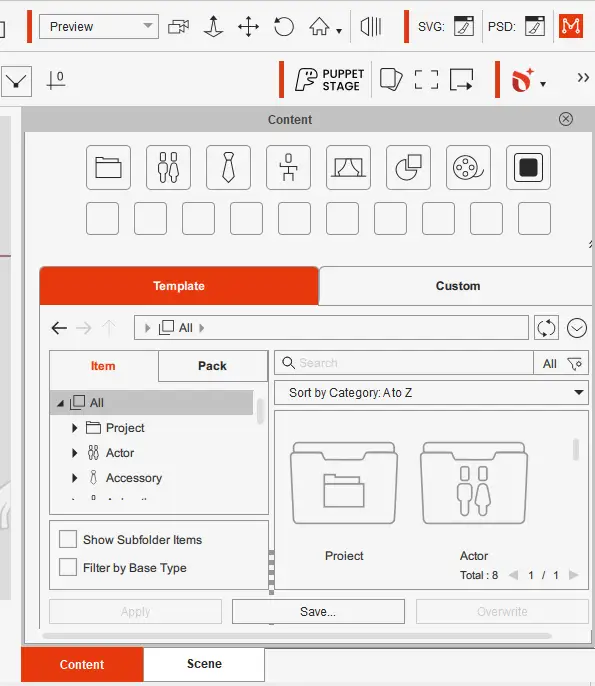Select the Scene stage curtain icon
The height and width of the screenshot is (686, 595).
[x=348, y=168]
